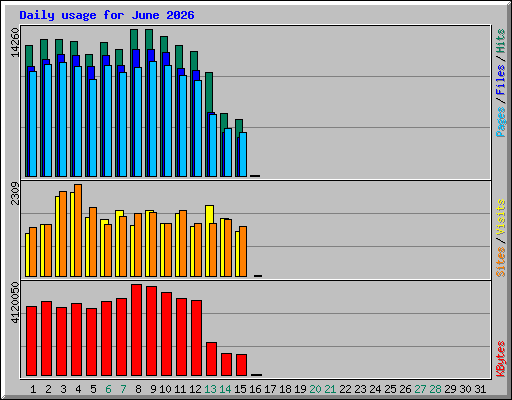Click green weekend day label 28
Viewport: 512px width, 400px height.
[435, 389]
